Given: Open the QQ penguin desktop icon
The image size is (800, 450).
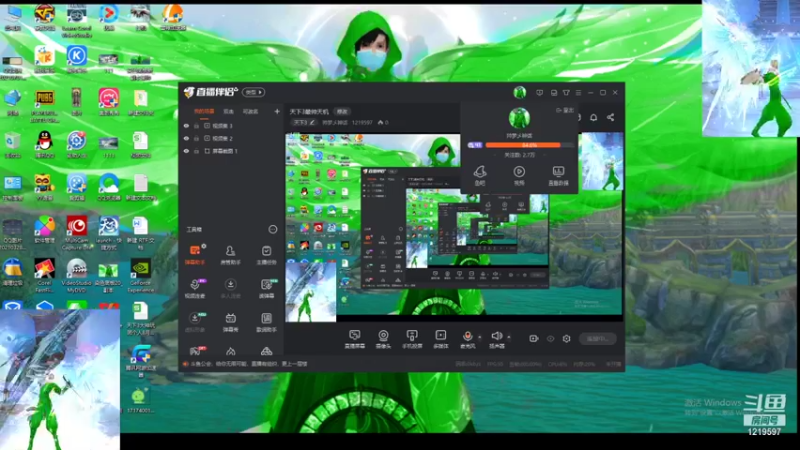Looking at the screenshot, I should (44, 143).
